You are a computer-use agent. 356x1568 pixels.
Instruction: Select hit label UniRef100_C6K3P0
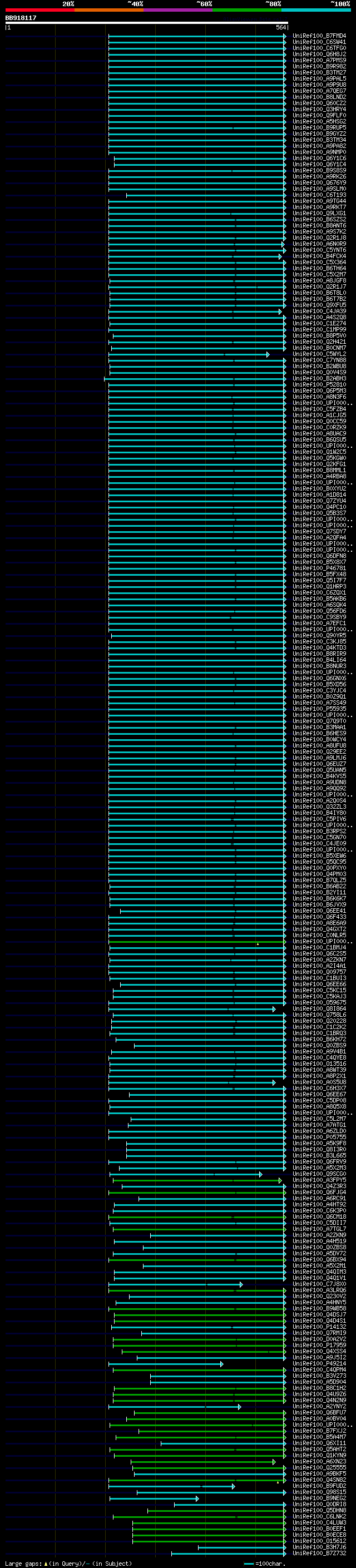(x=319, y=1210)
